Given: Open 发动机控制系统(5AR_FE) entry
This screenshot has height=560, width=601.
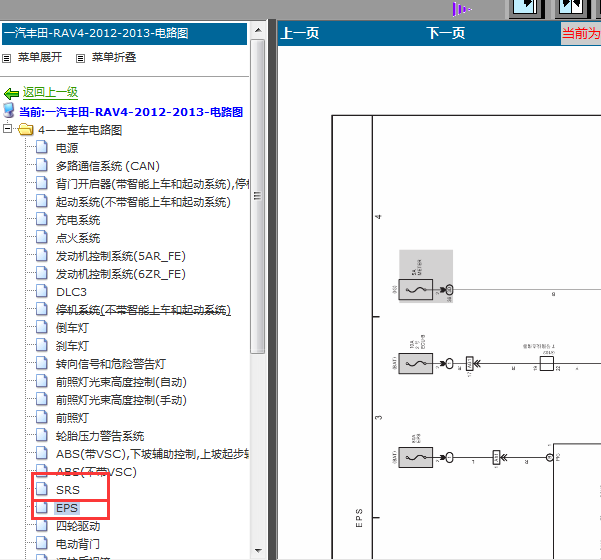Looking at the screenshot, I should coord(121,256).
